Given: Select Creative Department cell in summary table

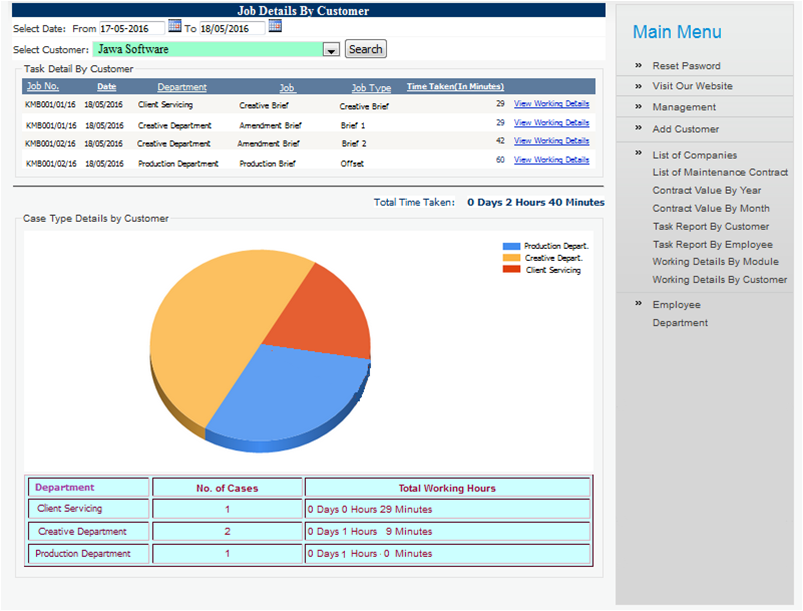Looking at the screenshot, I should (x=89, y=532).
